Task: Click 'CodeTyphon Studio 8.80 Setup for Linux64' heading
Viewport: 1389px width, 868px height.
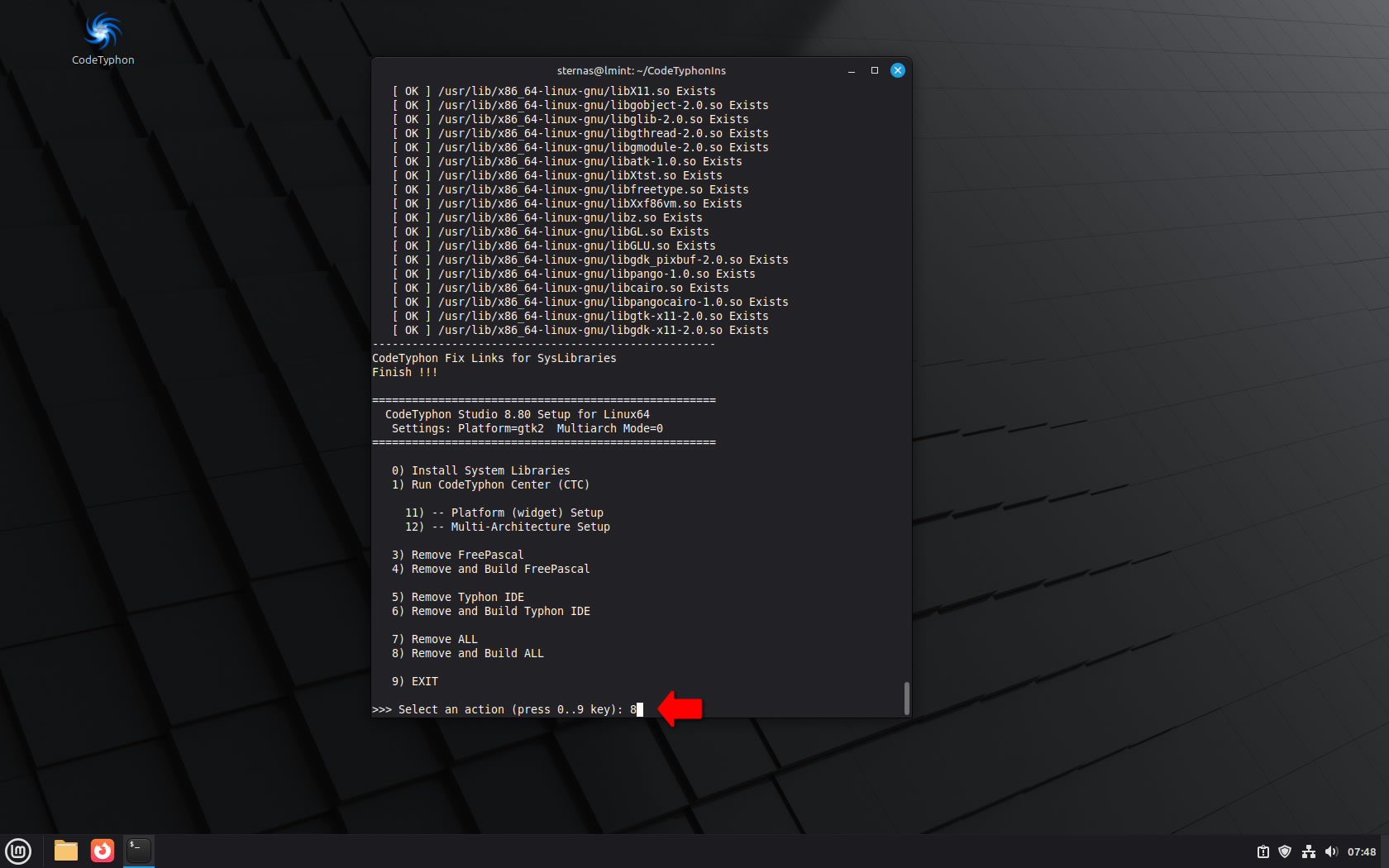Action: click(518, 414)
